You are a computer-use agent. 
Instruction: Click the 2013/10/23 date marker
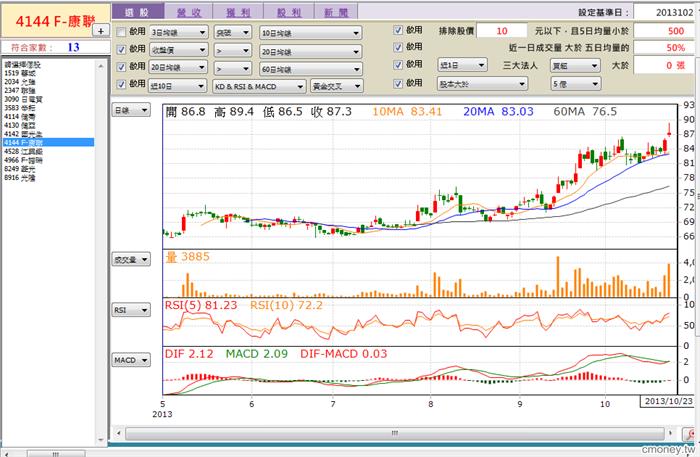pos(668,401)
